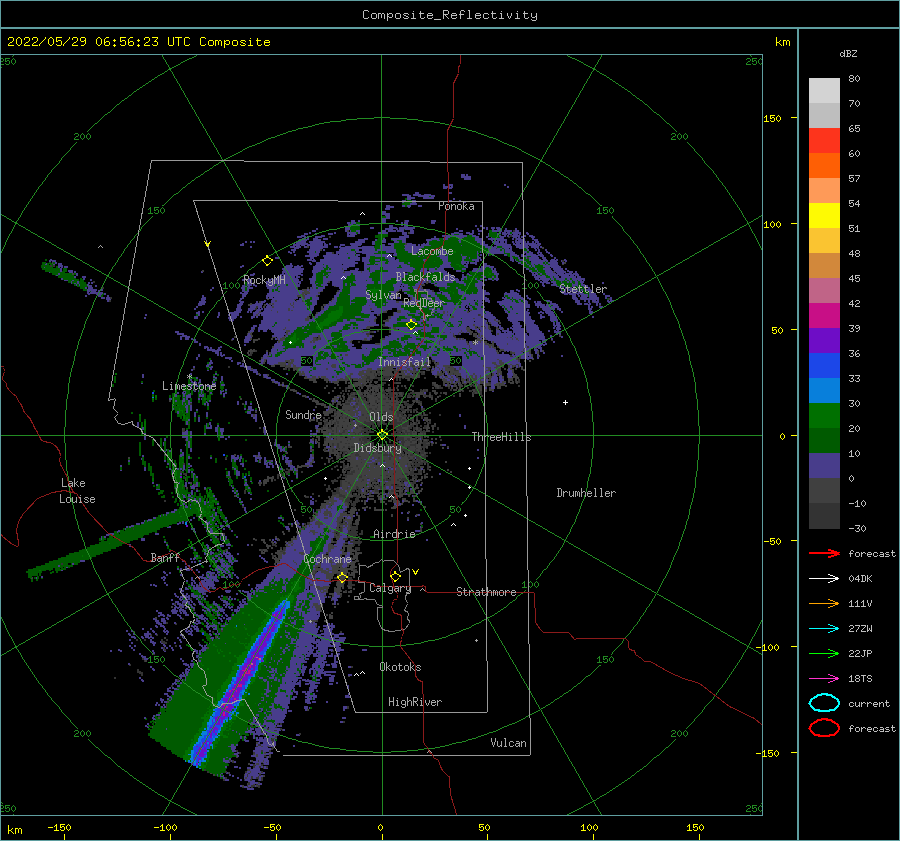Screen dimensions: 900x841
Task: Click the green 22JP arrow icon
Action: coord(824,653)
